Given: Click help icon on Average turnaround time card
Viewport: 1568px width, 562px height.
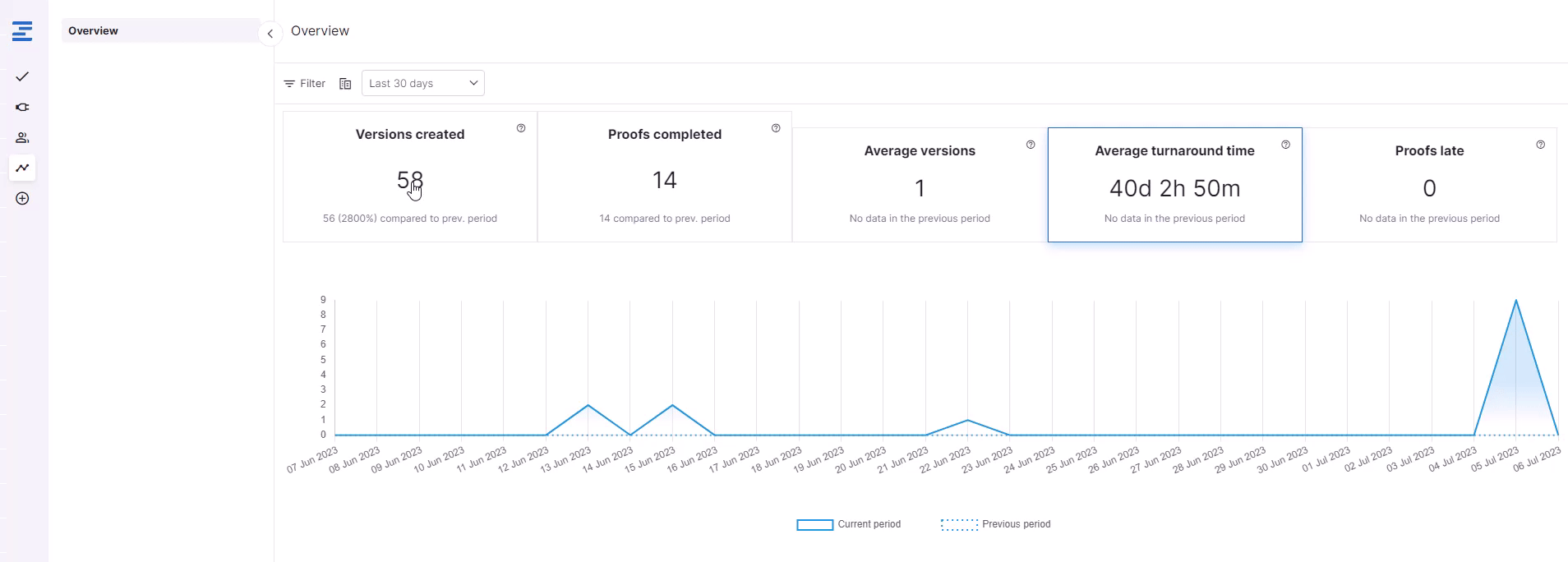Looking at the screenshot, I should coord(1285,145).
